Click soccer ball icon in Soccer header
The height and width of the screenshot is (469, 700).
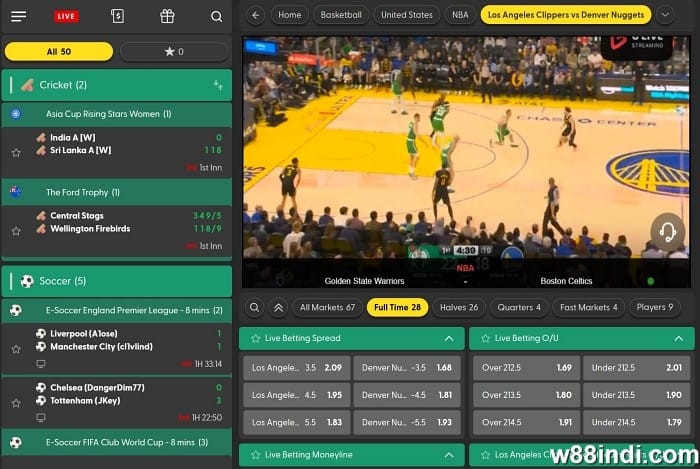[27, 281]
